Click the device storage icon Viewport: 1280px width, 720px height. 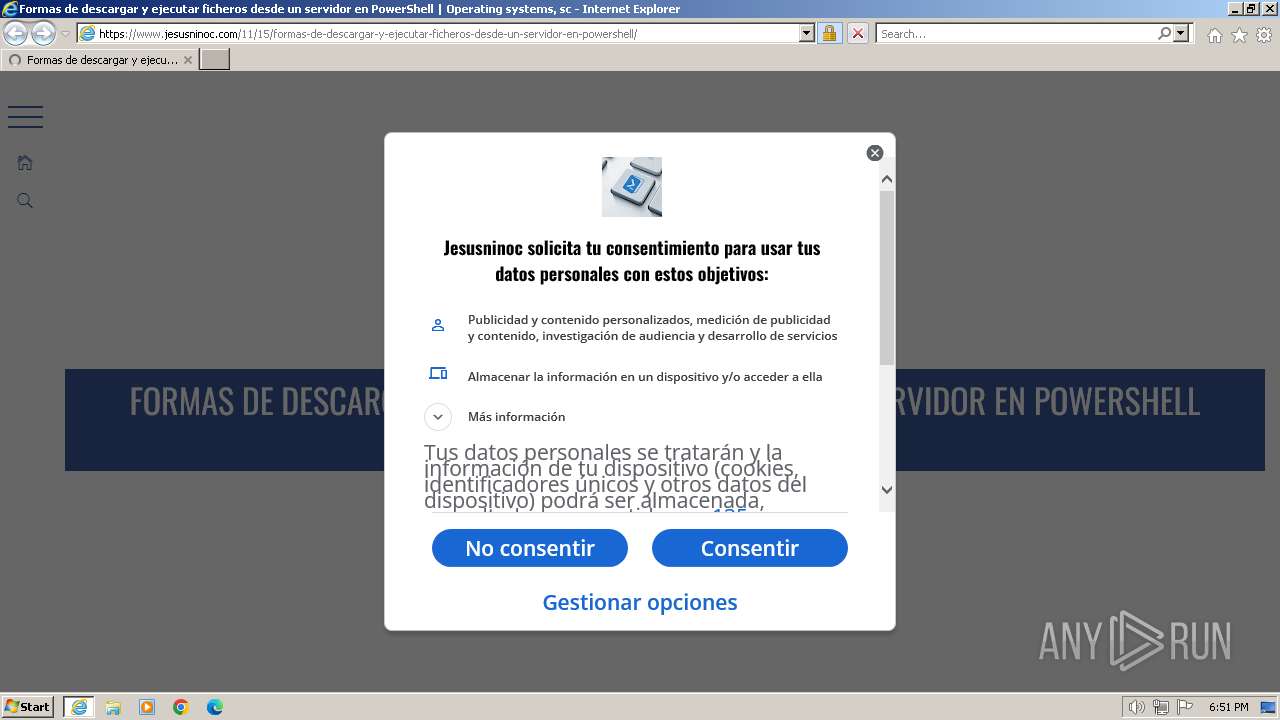[x=438, y=373]
